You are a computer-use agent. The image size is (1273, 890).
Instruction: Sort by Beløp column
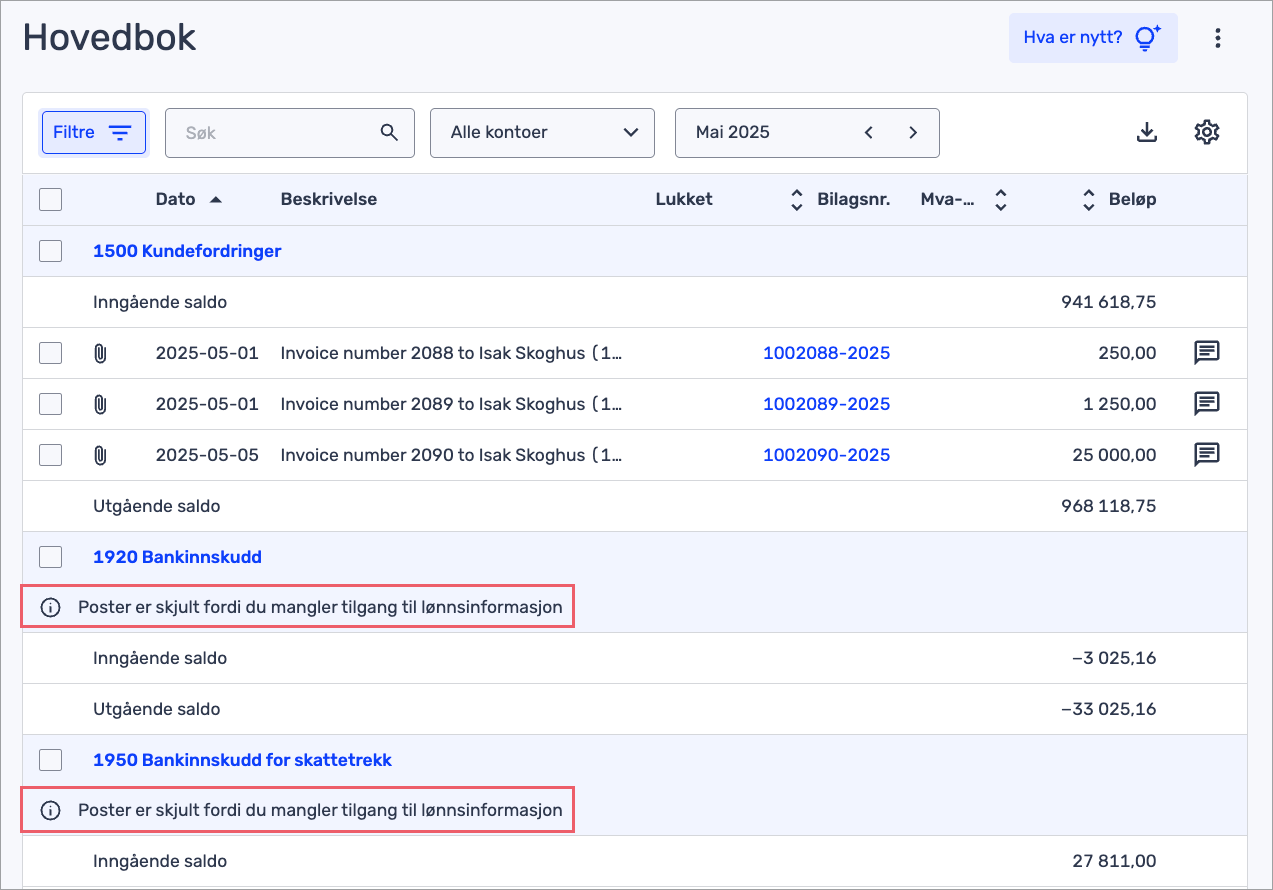(x=1118, y=199)
